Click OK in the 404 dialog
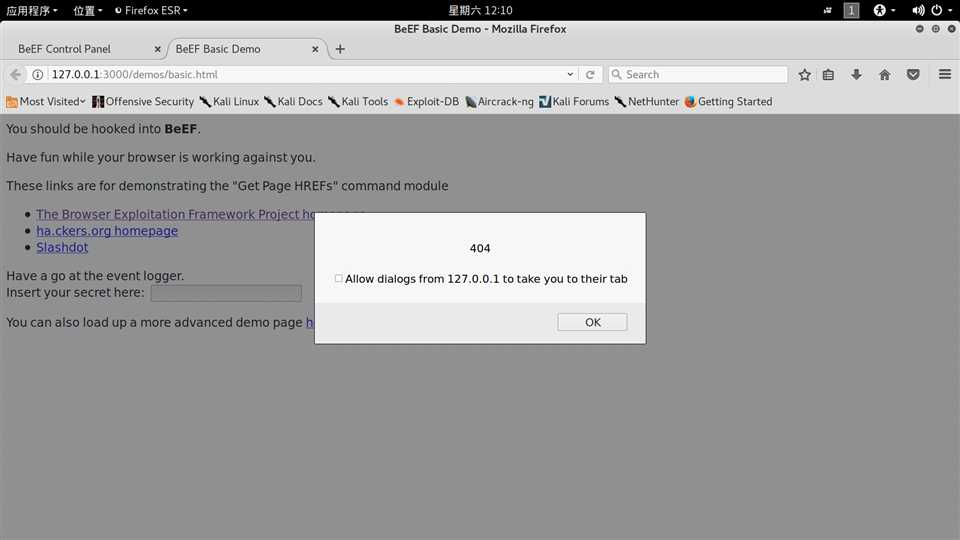 pos(592,322)
